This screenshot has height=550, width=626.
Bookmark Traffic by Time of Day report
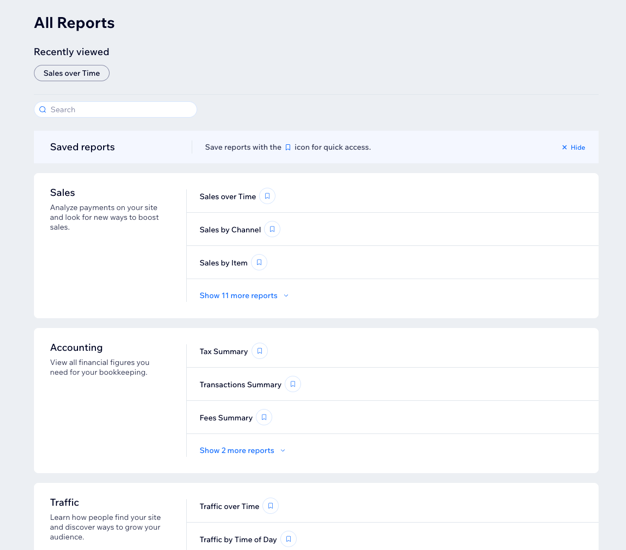pyautogui.click(x=288, y=540)
